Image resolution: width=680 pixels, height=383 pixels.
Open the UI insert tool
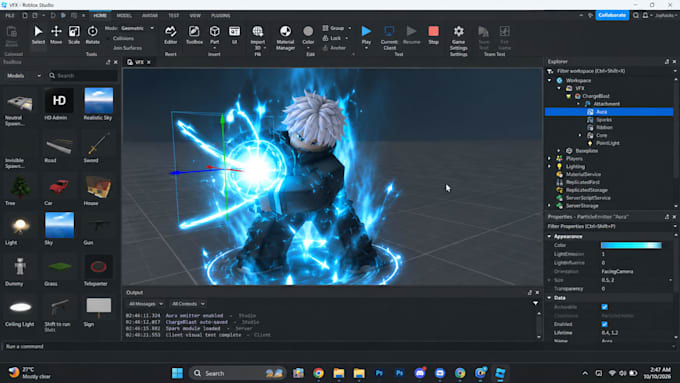point(234,35)
